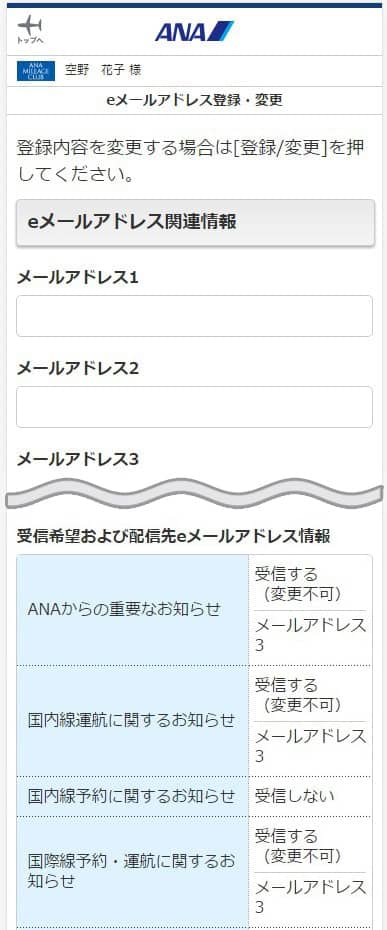387x930 pixels.
Task: Select the 国際線予約・運航に関するお知らせ row
Action: (x=194, y=872)
